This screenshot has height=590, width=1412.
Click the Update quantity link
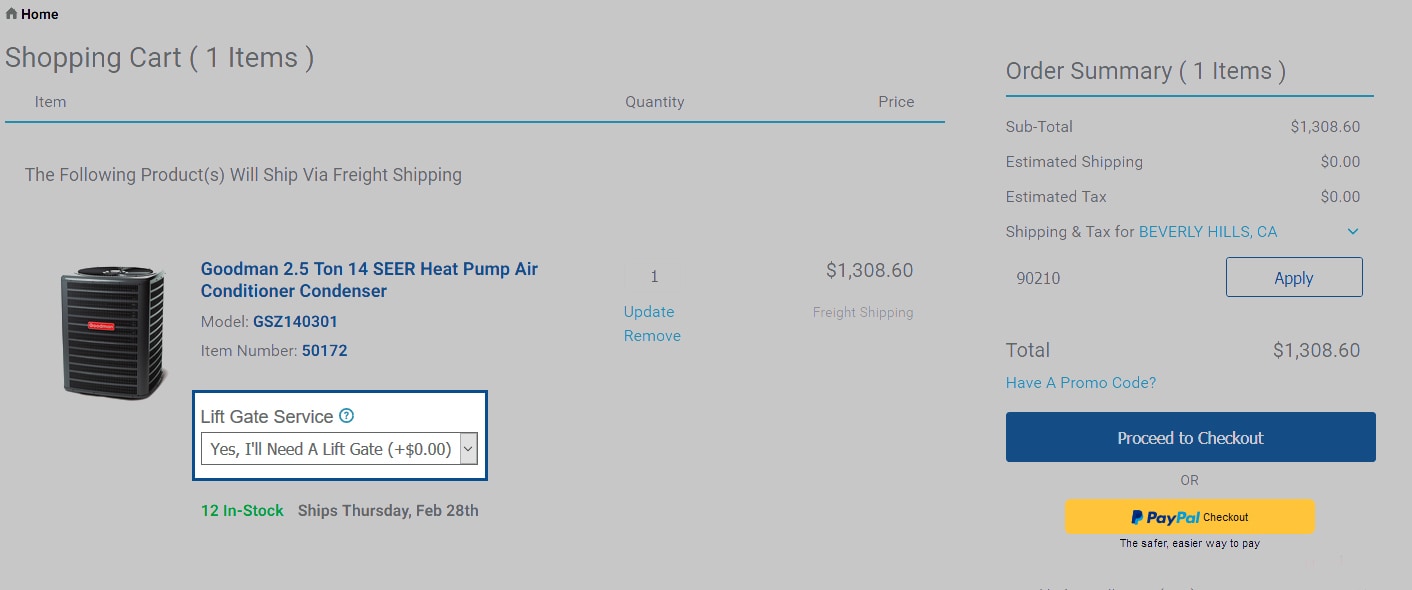[x=649, y=312]
